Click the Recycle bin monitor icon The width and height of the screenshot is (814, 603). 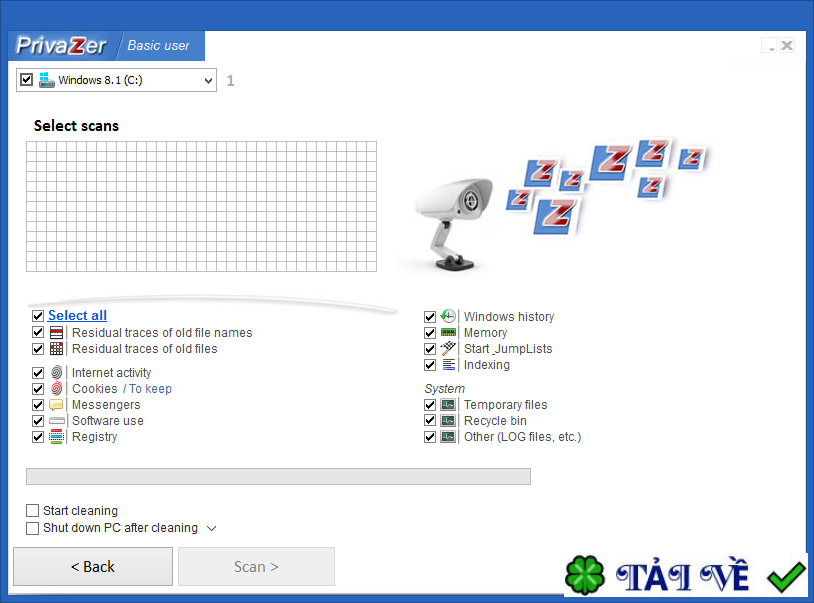point(448,421)
